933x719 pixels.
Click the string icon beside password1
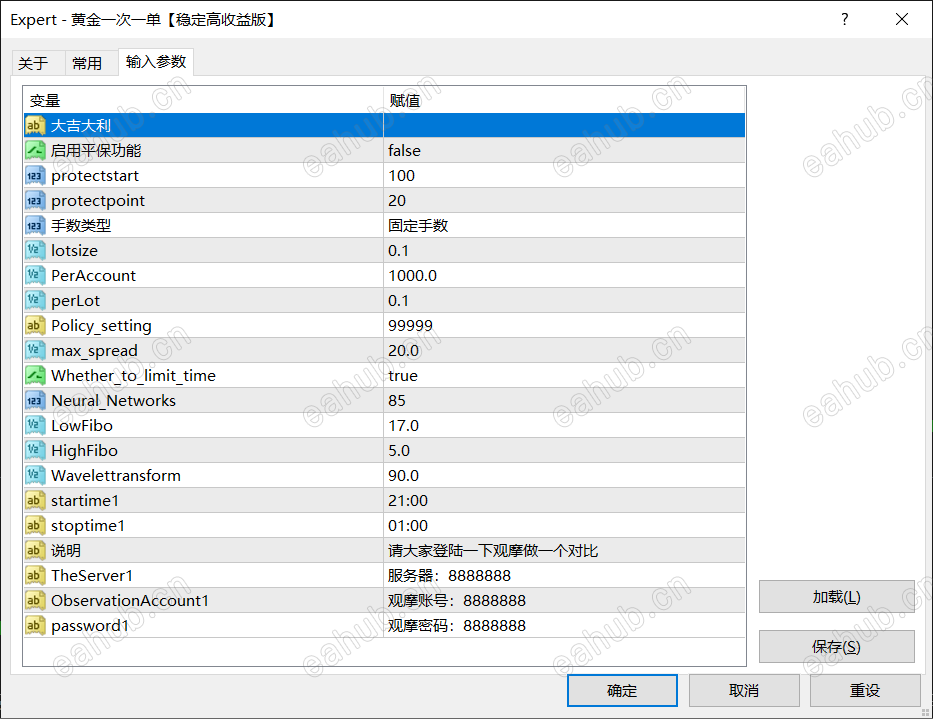pos(35,626)
